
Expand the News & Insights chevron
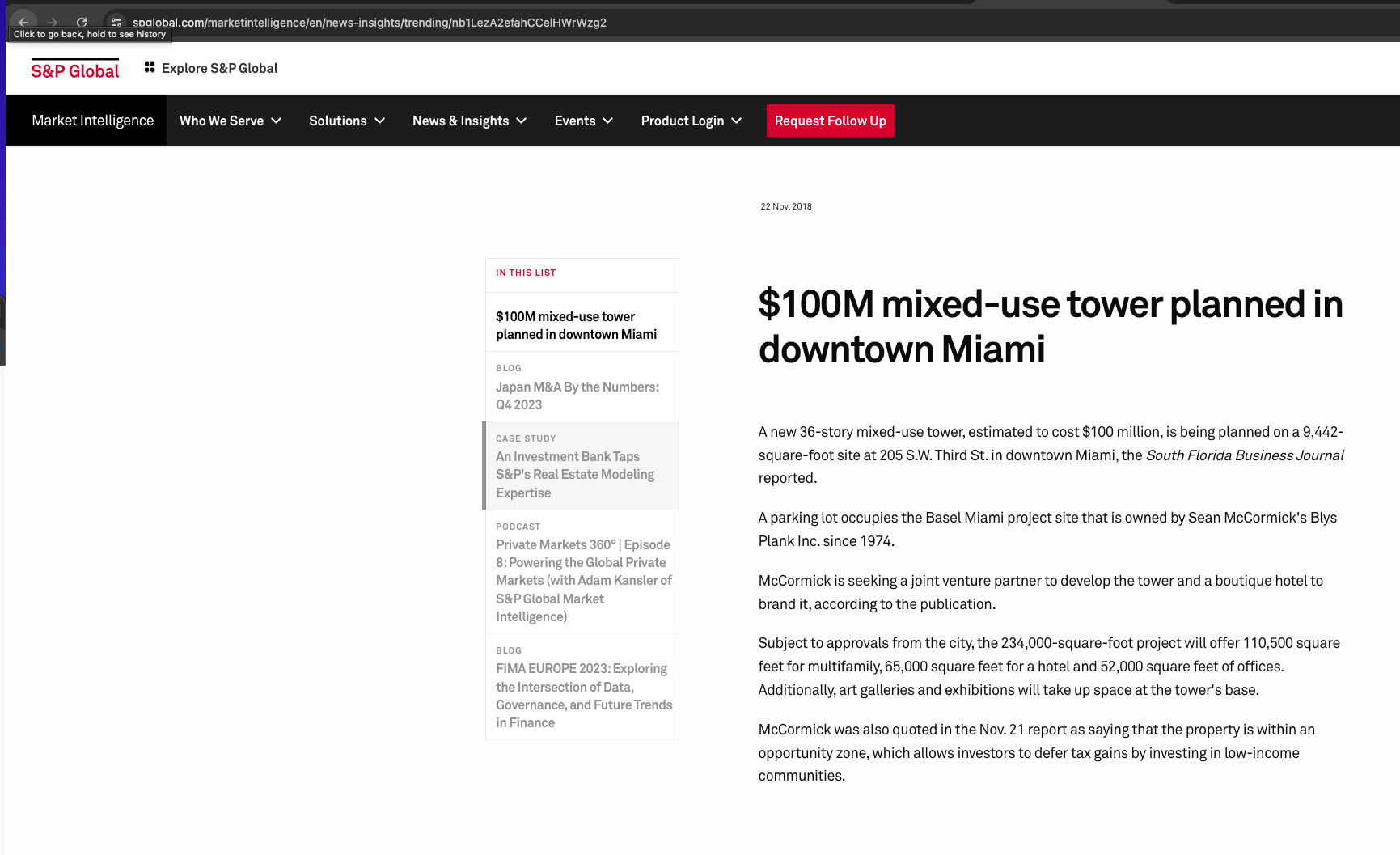pos(522,121)
